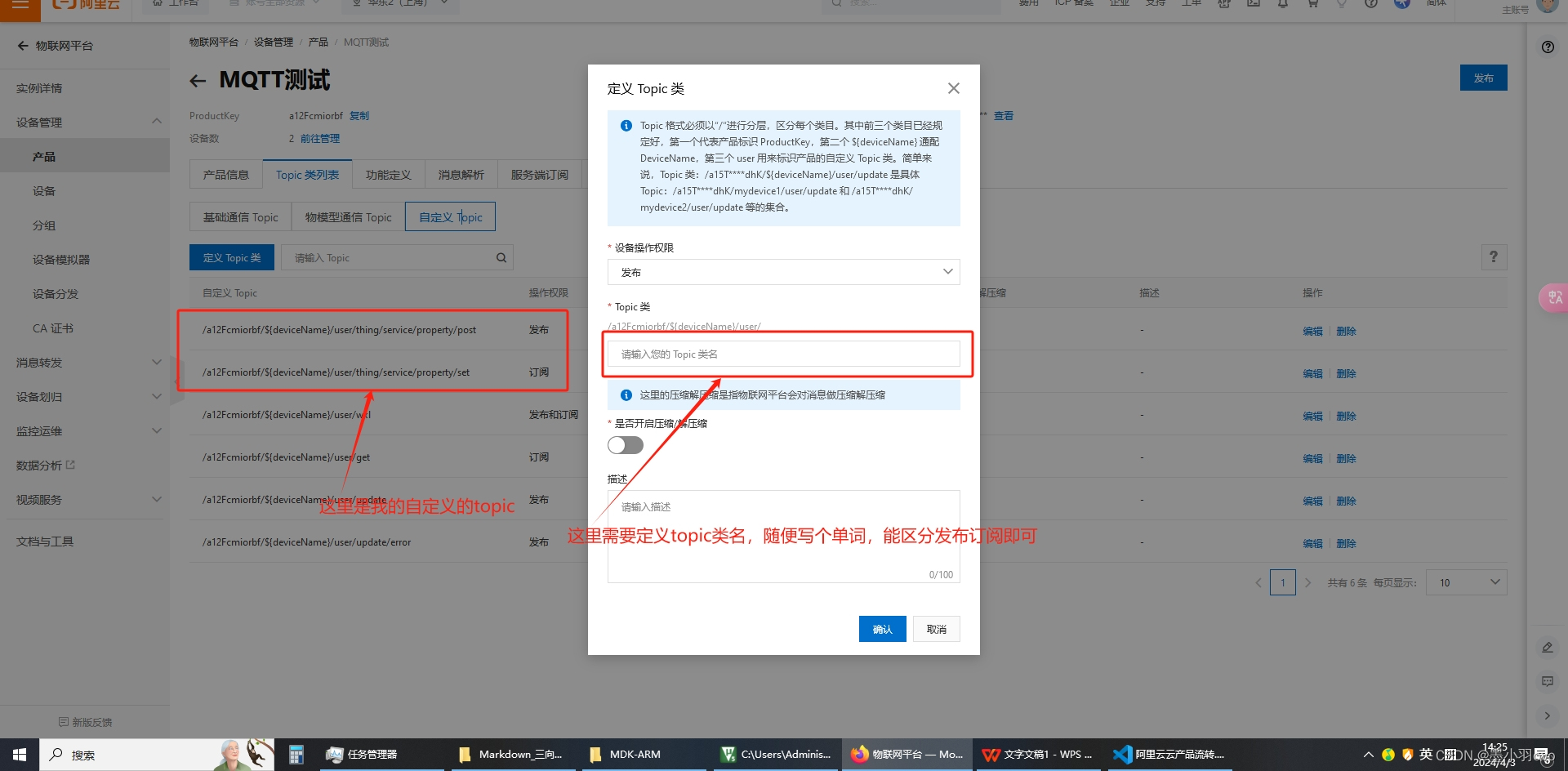Switch to Firefox 物联网平台 taskbar item
Screen dimensions: 1568x771
[x=906, y=755]
